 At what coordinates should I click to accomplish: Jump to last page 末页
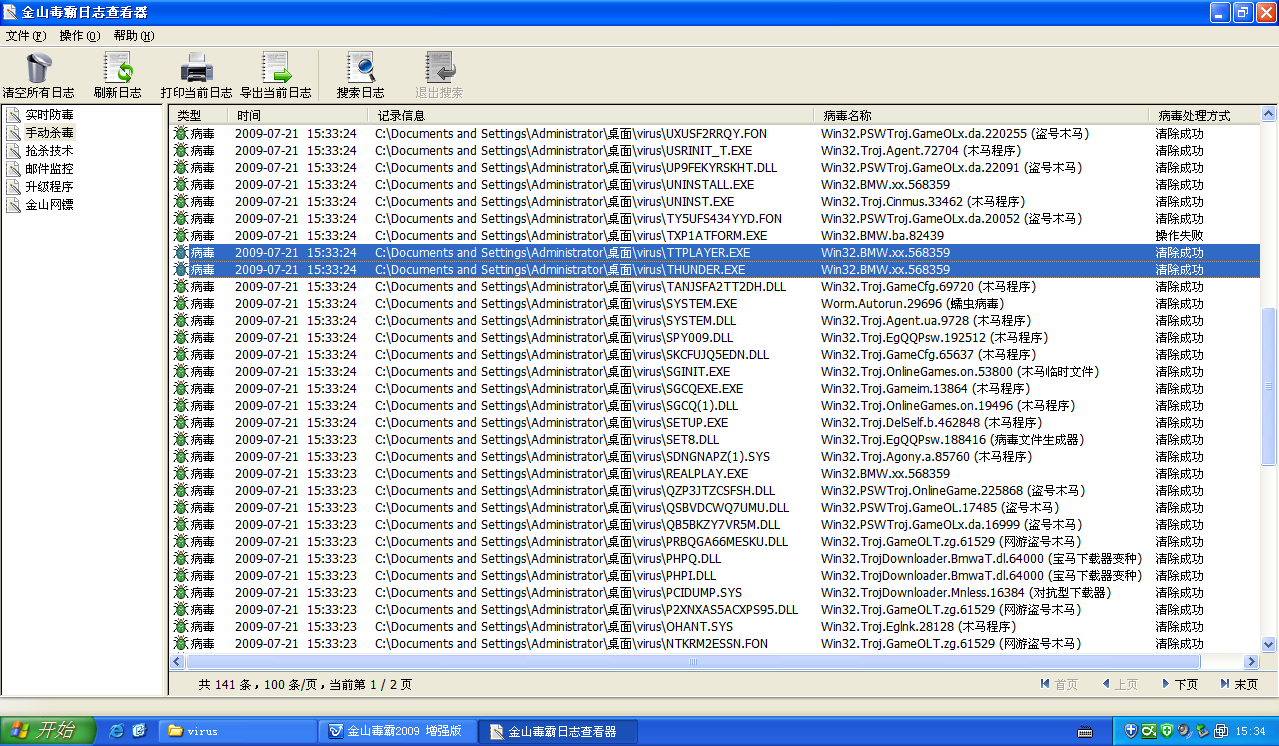pyautogui.click(x=1239, y=685)
